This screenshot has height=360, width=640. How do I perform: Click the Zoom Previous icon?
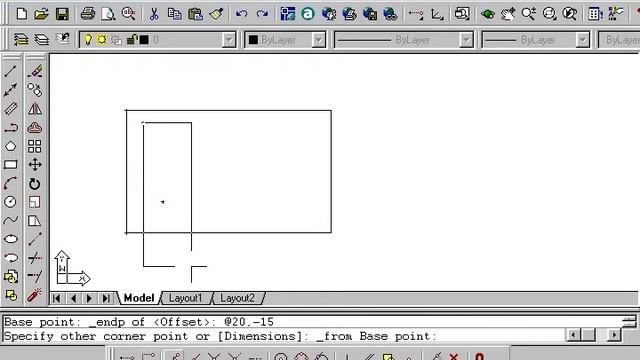point(570,14)
